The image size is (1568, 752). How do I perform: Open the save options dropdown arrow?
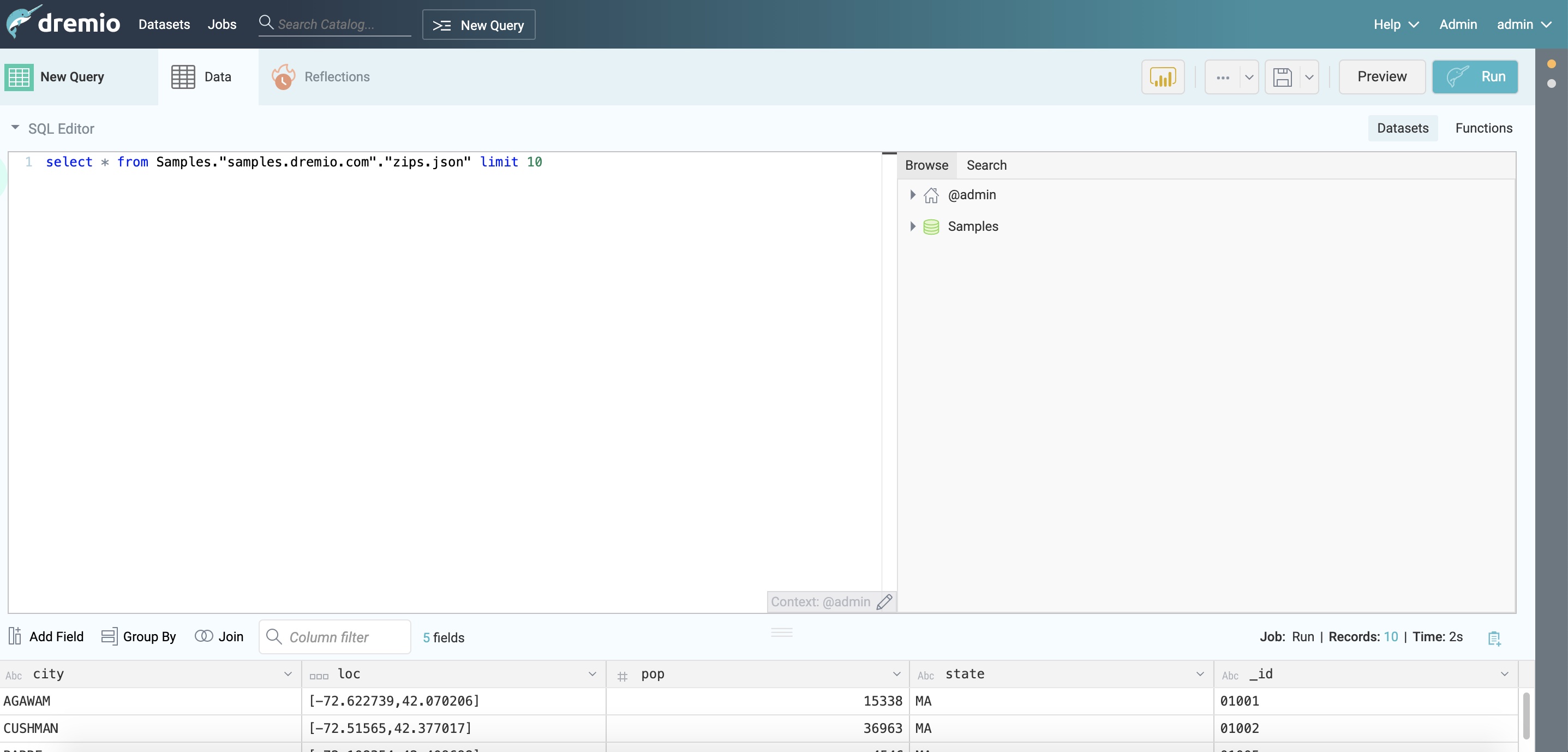1309,77
